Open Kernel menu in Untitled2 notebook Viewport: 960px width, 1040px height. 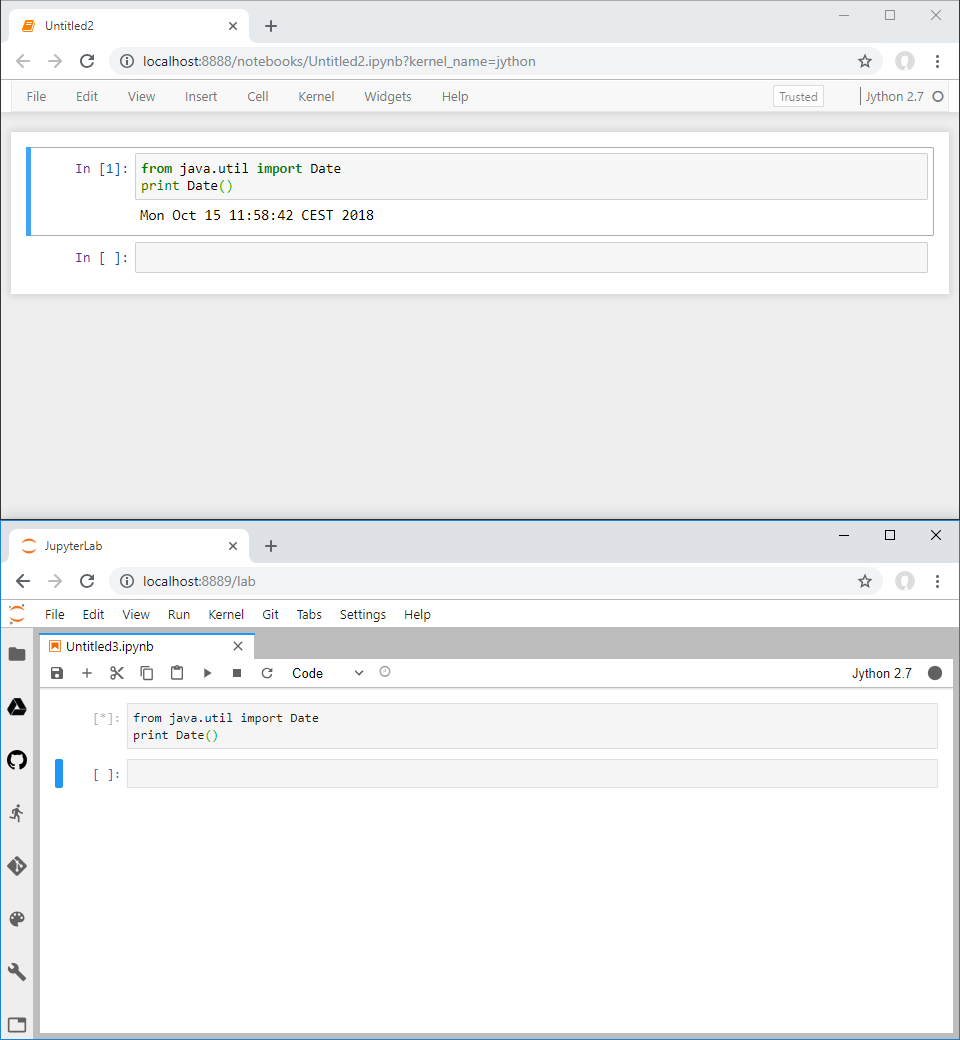[316, 97]
